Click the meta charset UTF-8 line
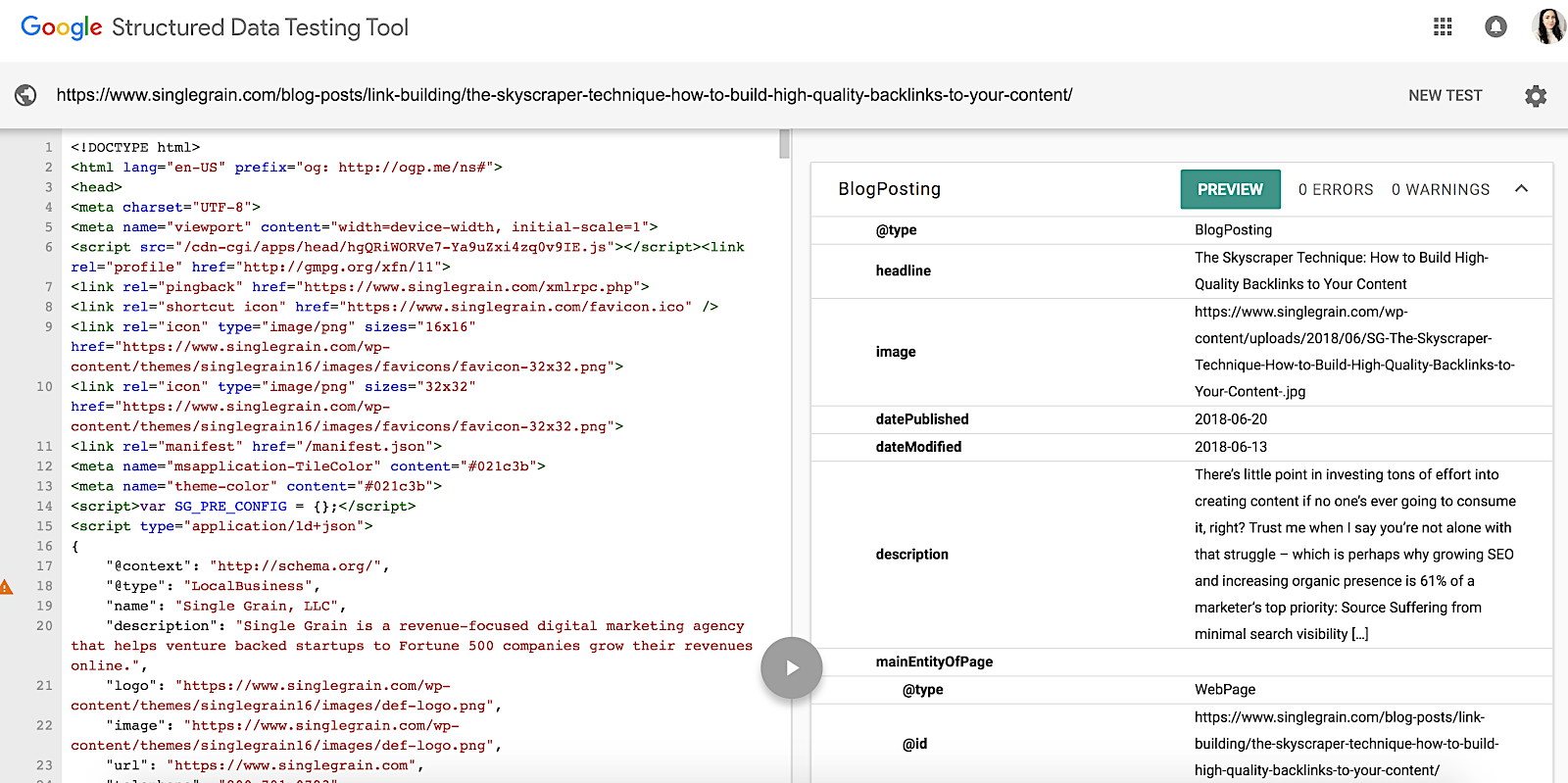 pos(166,208)
